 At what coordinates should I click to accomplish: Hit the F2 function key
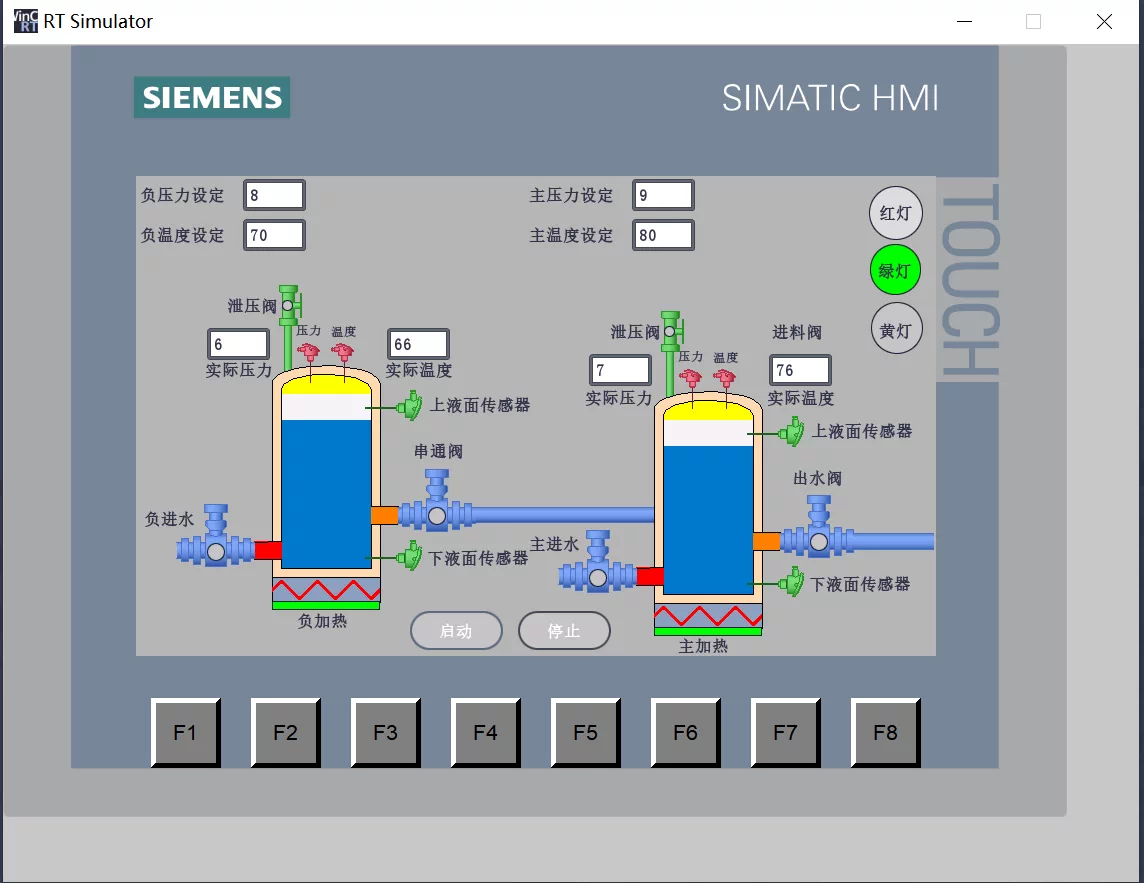pos(285,733)
